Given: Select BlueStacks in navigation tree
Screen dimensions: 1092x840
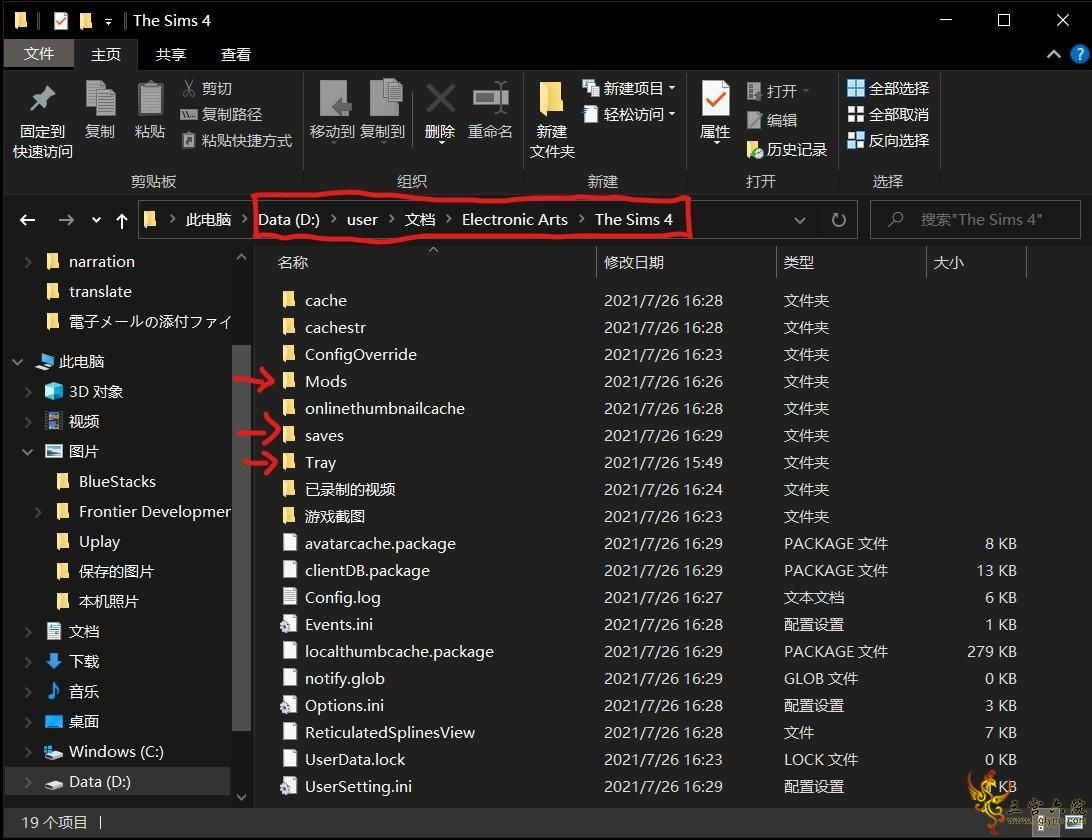Looking at the screenshot, I should tap(117, 481).
